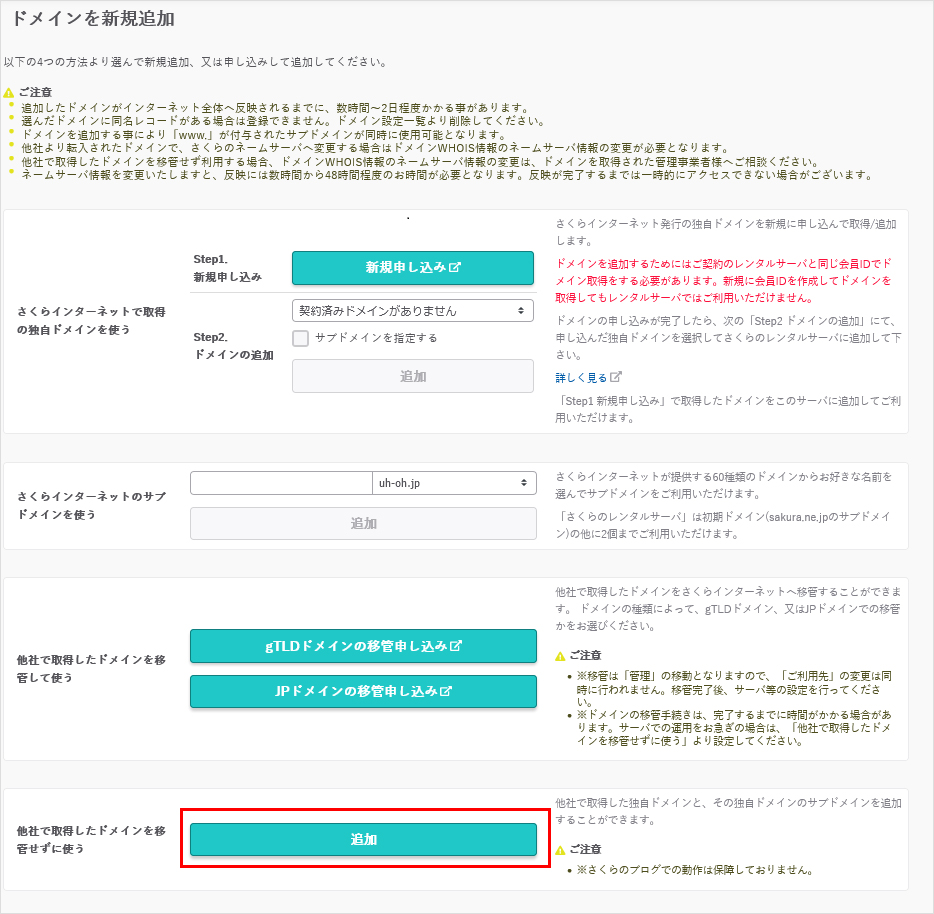Expand the uh-oh.jp domain dropdown
The image size is (934, 914).
pos(454,483)
